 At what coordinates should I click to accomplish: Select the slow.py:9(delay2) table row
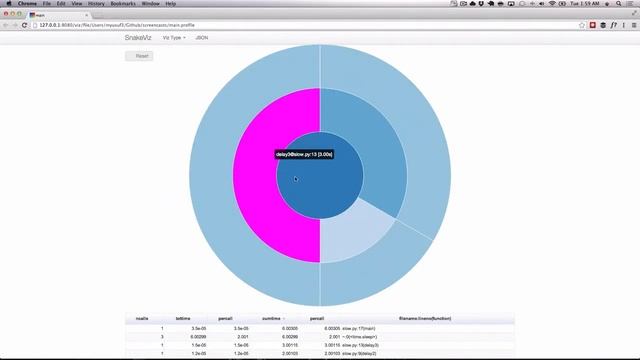320,353
